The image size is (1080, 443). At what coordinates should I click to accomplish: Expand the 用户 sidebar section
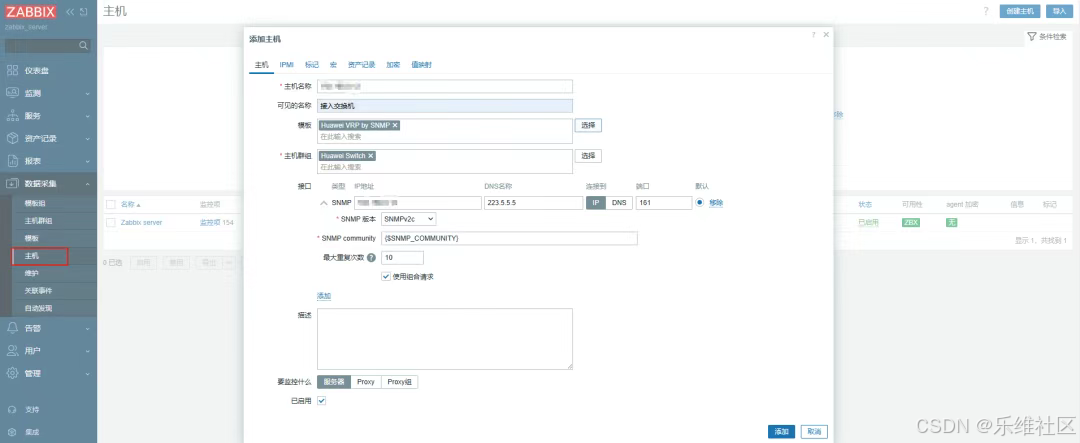click(x=88, y=351)
